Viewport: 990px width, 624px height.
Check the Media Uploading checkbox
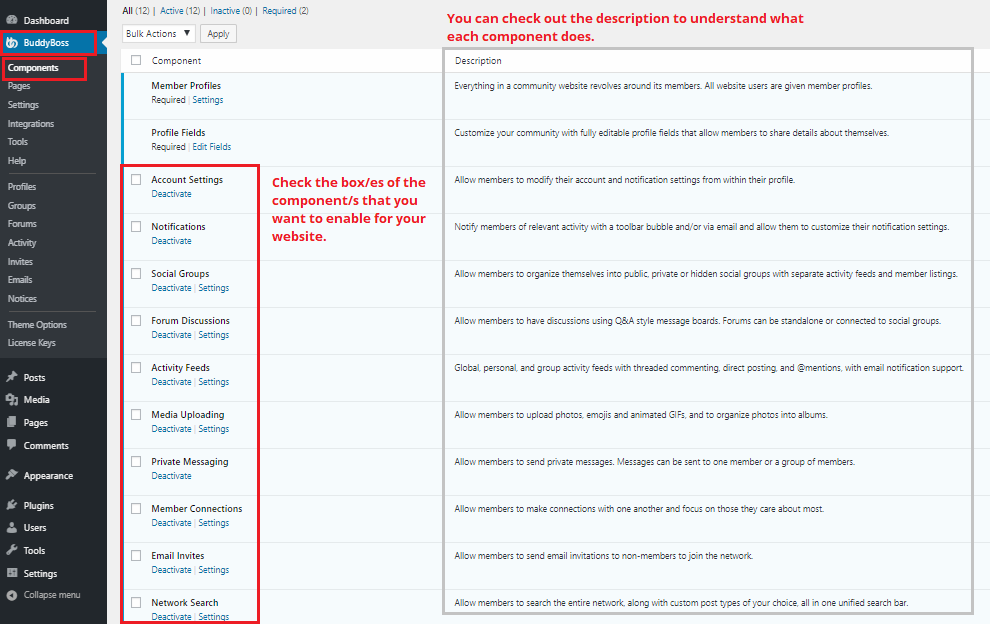point(136,414)
